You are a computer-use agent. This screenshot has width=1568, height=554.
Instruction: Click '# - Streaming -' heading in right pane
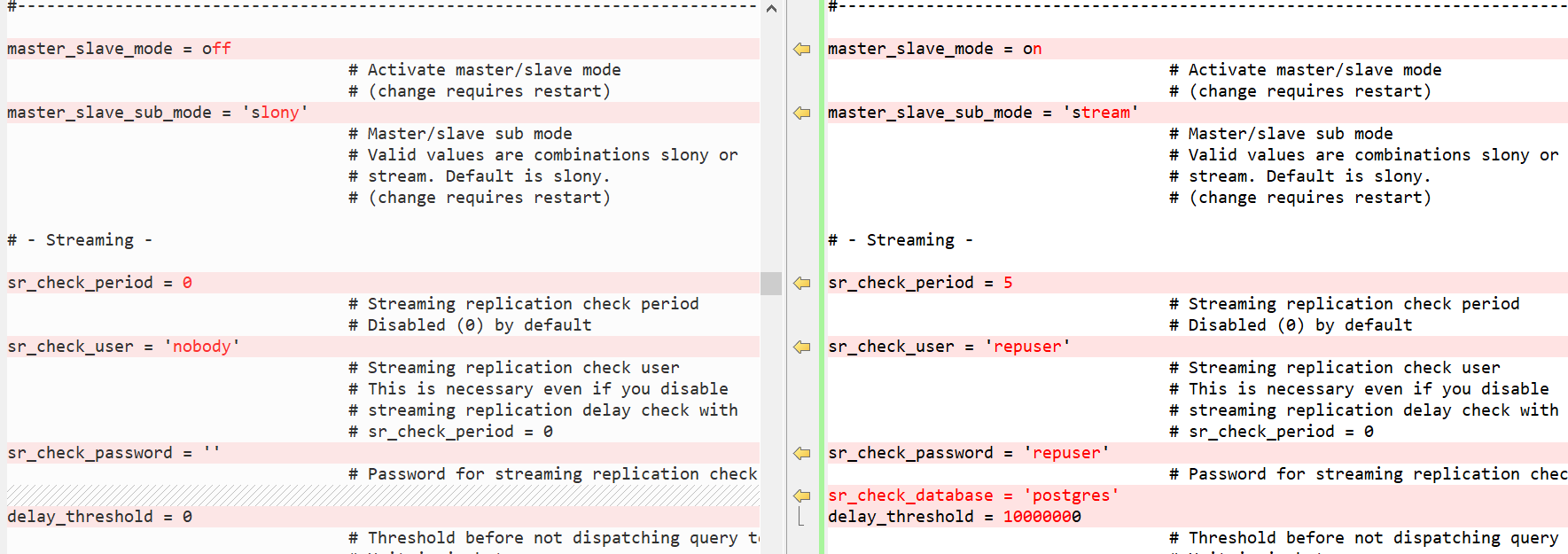pos(901,240)
